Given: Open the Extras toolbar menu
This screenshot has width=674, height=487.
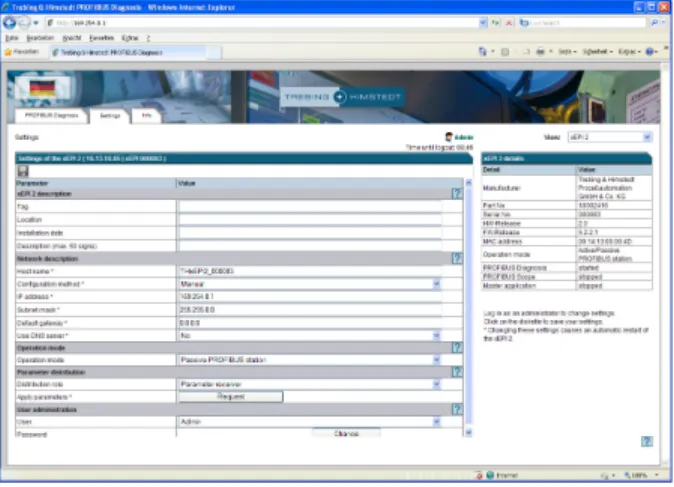Looking at the screenshot, I should pyautogui.click(x=629, y=52).
